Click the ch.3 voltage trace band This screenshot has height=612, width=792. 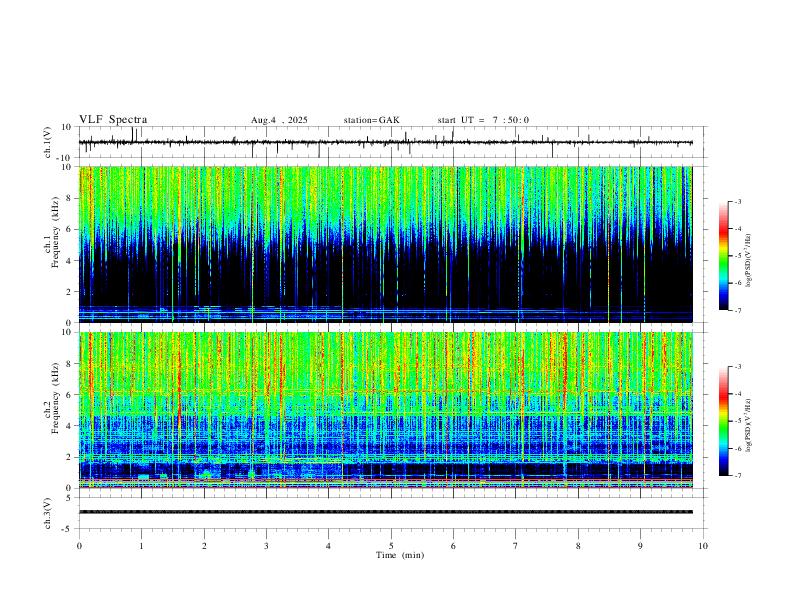pos(385,512)
